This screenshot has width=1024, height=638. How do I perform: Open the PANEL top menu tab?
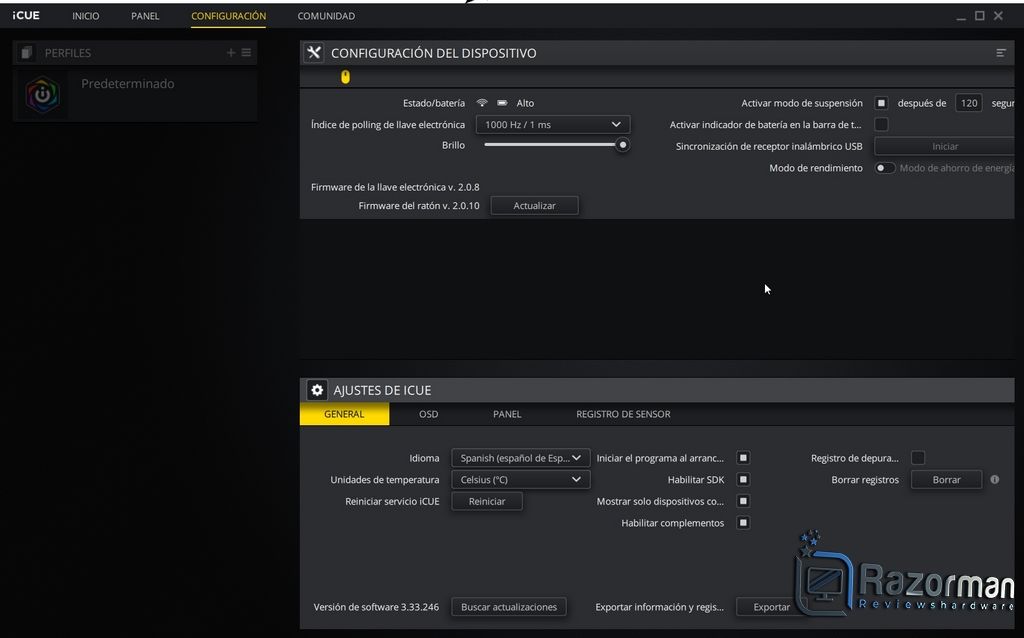(145, 16)
